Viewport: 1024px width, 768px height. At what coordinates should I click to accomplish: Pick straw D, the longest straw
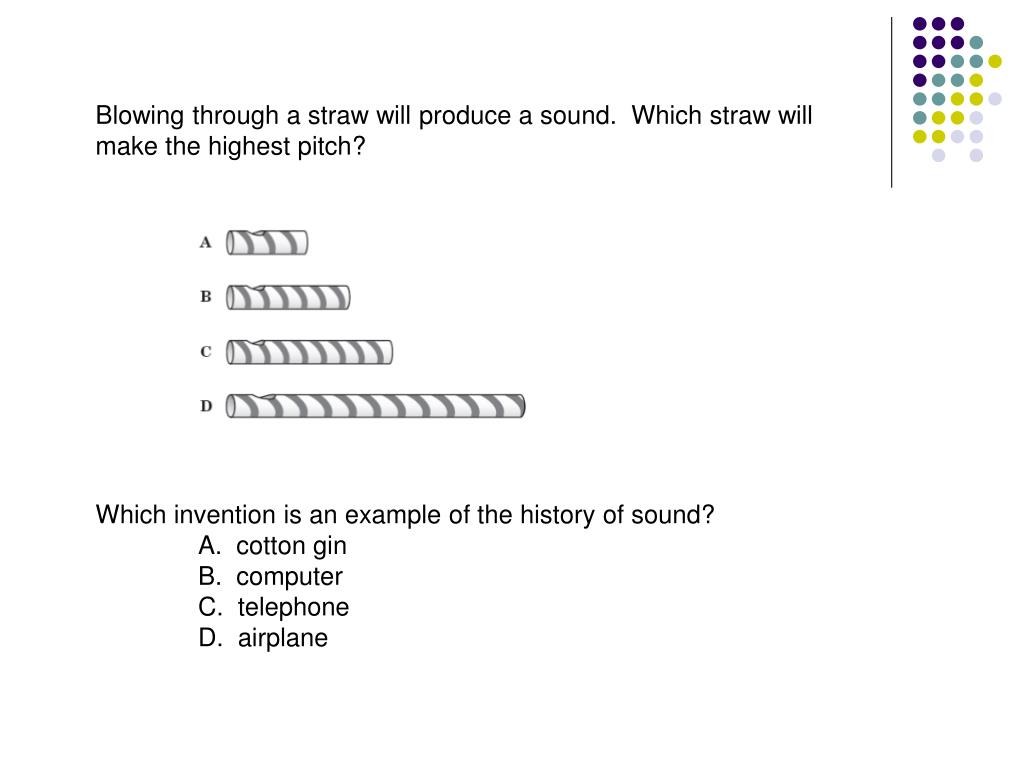[x=376, y=406]
